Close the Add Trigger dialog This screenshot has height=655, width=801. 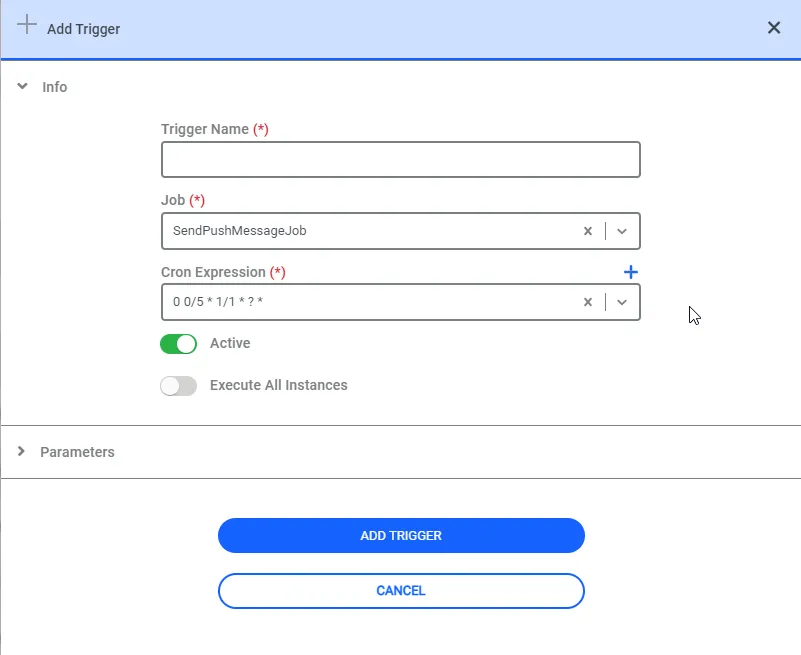773,28
